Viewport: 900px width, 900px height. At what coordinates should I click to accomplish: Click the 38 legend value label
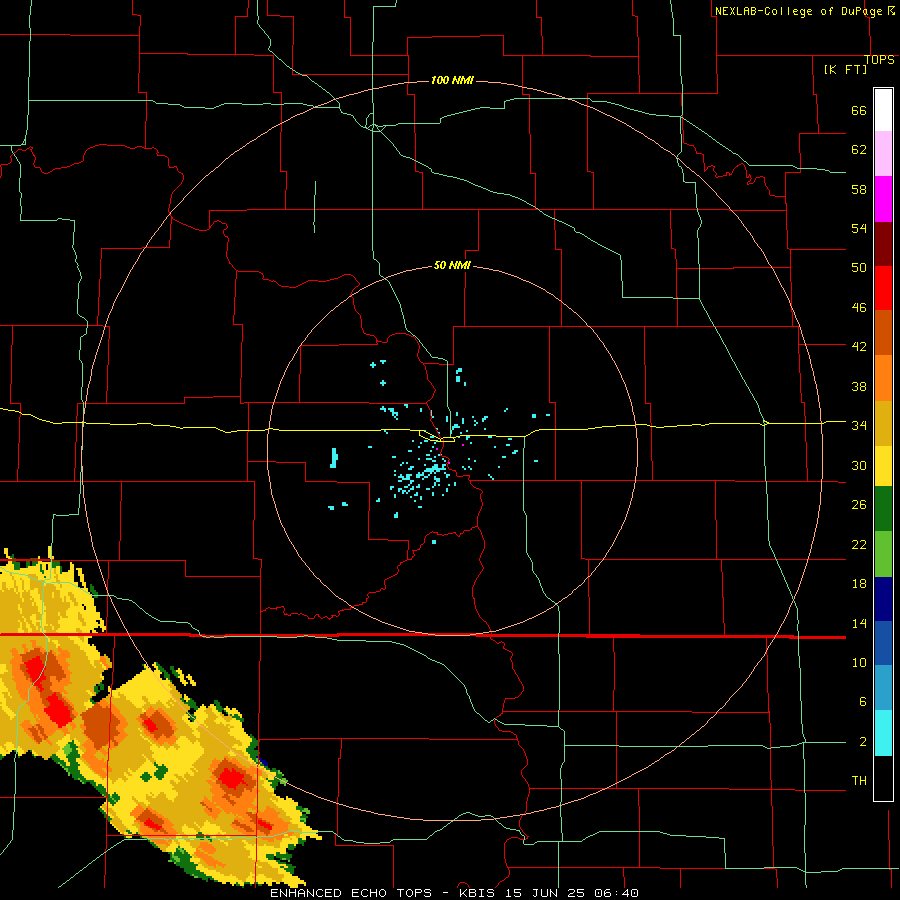tap(859, 386)
